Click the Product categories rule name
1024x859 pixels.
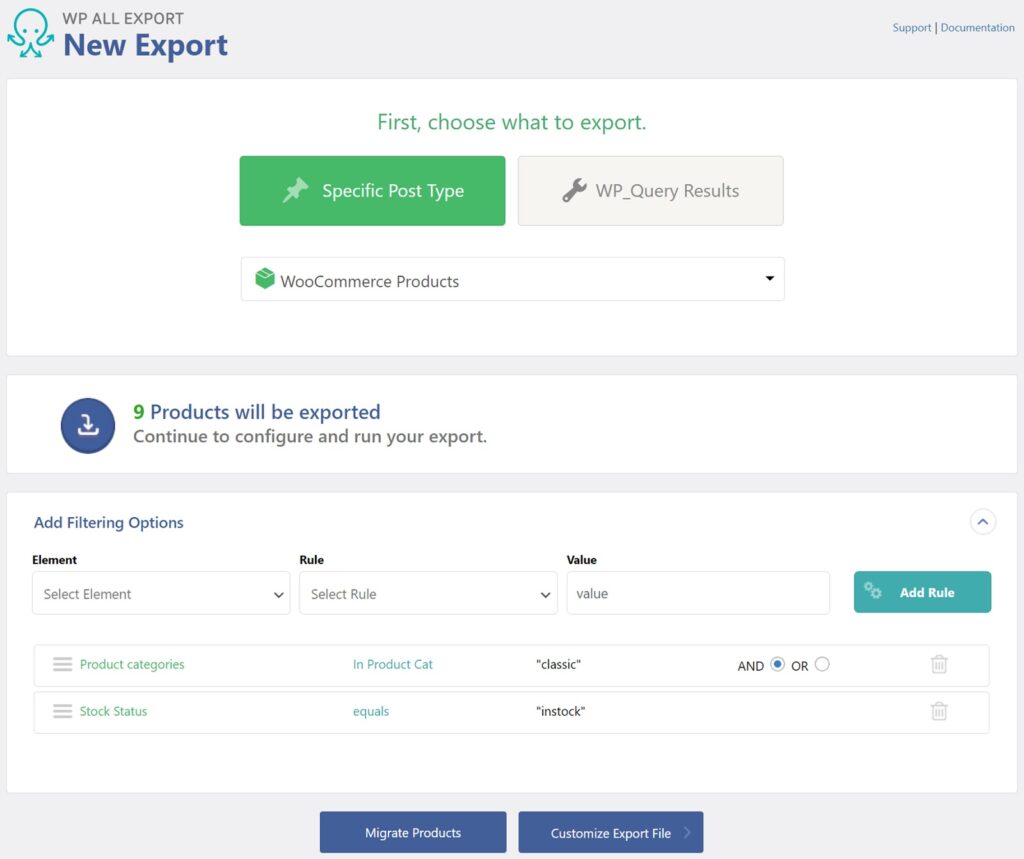[132, 664]
